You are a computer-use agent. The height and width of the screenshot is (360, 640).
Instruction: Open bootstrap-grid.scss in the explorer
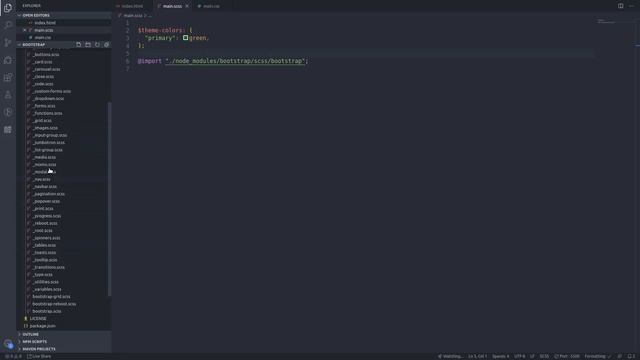click(x=51, y=297)
